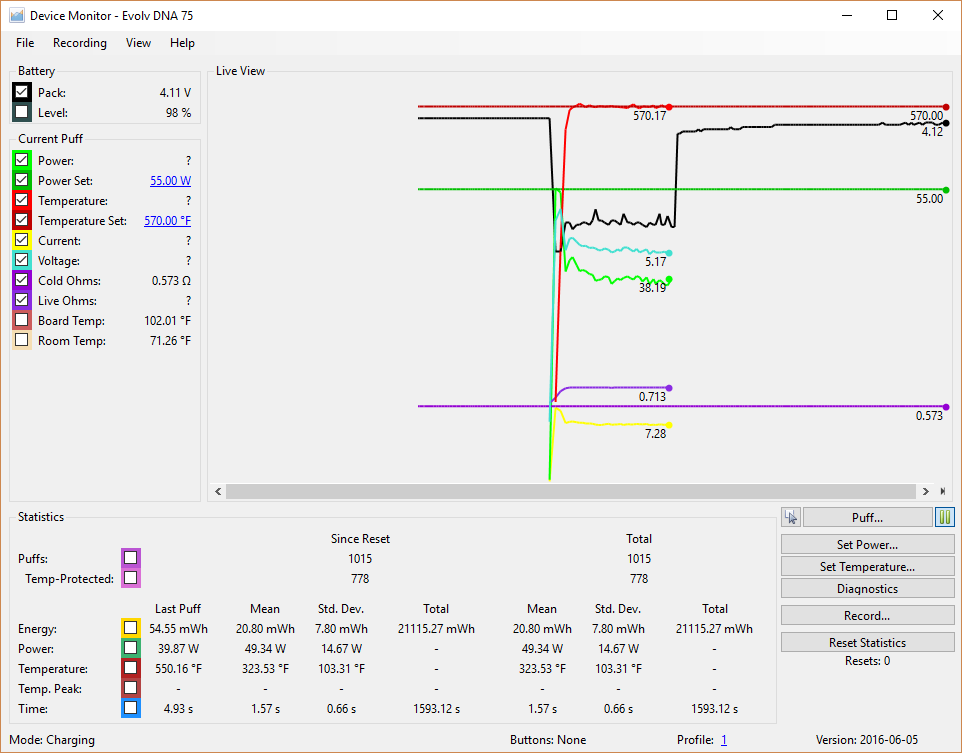The width and height of the screenshot is (962, 753).
Task: Click the Live View horizontal scrollbar
Action: point(570,491)
